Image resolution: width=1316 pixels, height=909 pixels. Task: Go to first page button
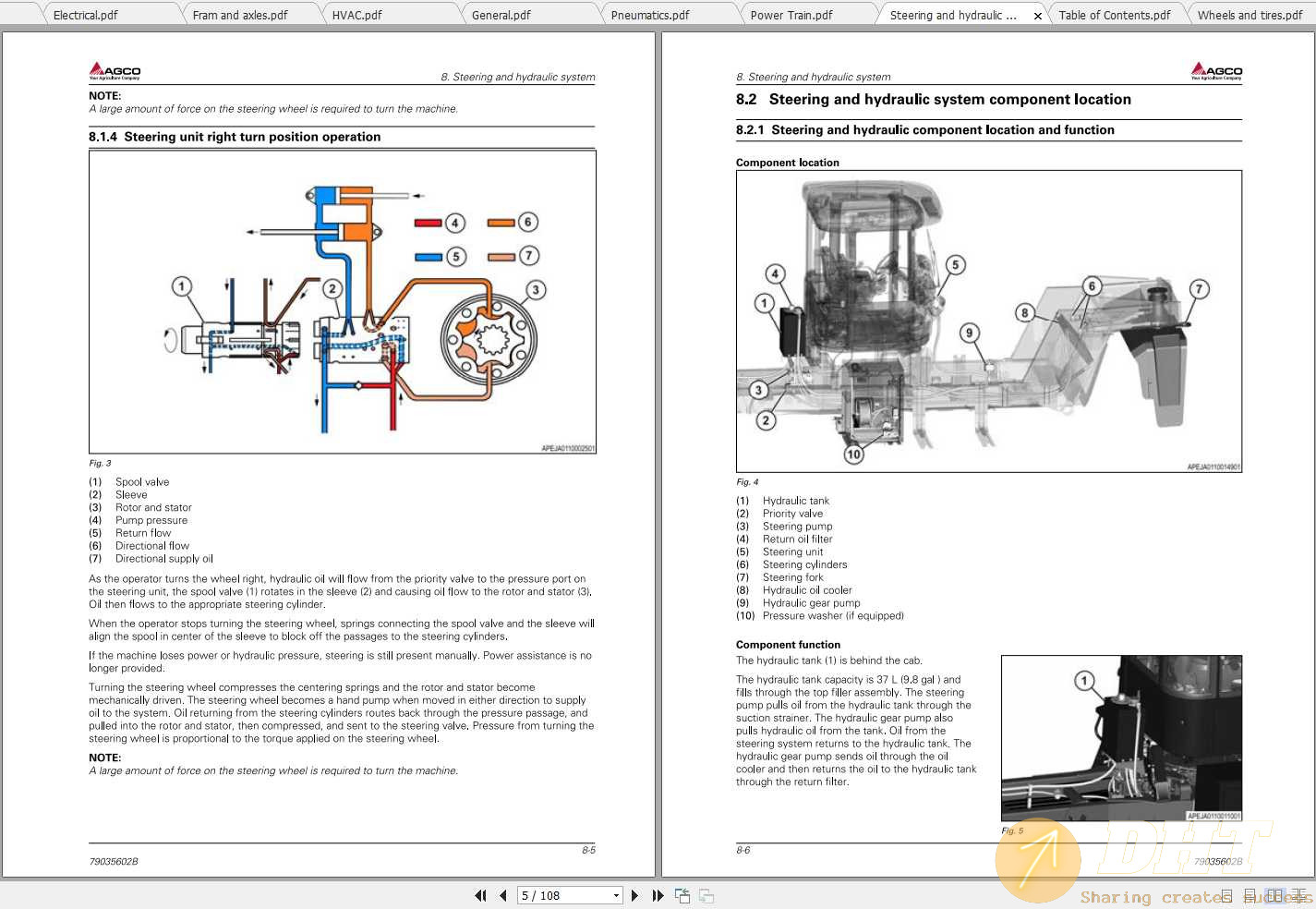point(480,895)
